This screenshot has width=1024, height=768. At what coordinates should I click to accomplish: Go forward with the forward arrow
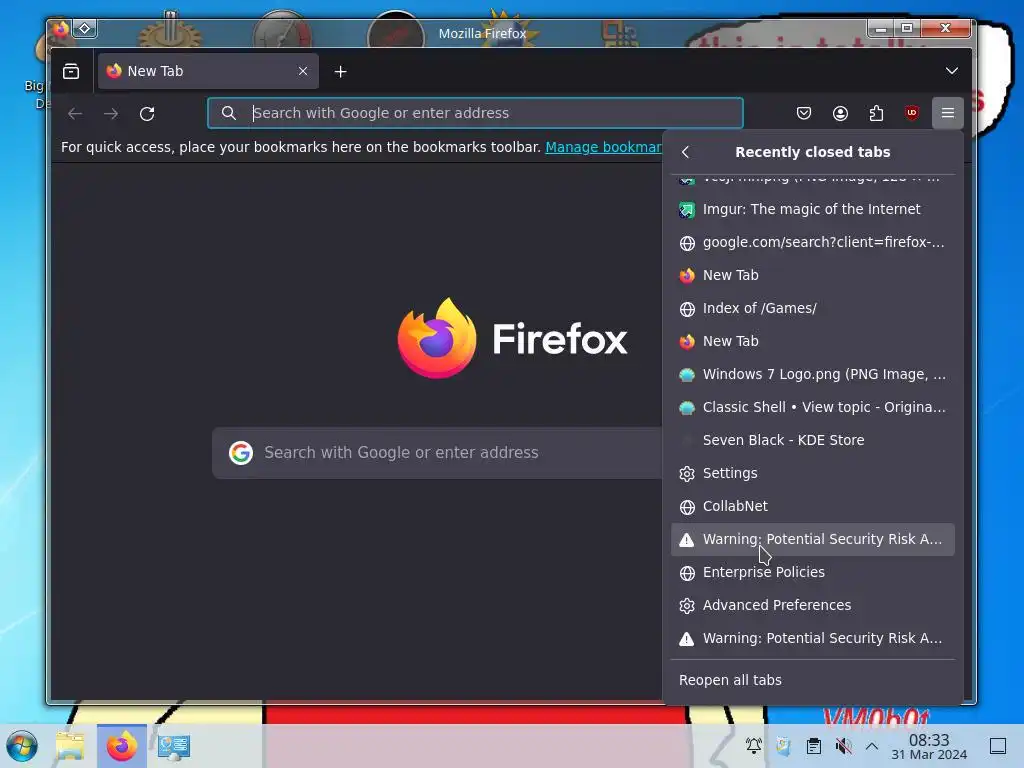[x=111, y=114]
